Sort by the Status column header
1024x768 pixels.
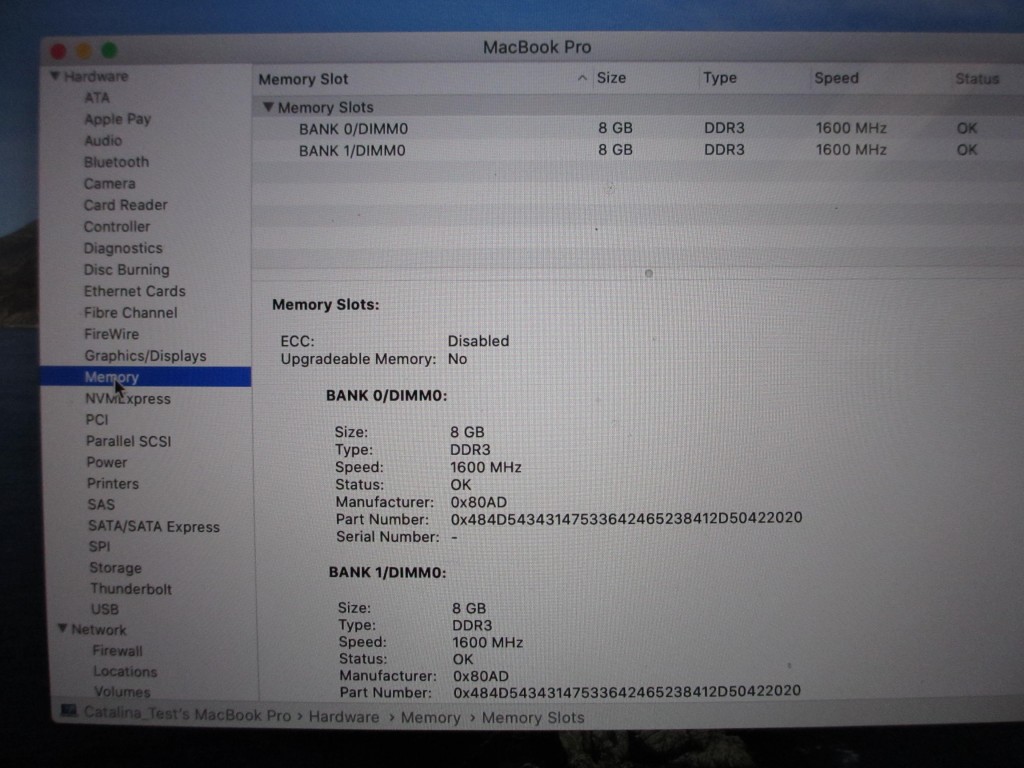click(x=977, y=78)
